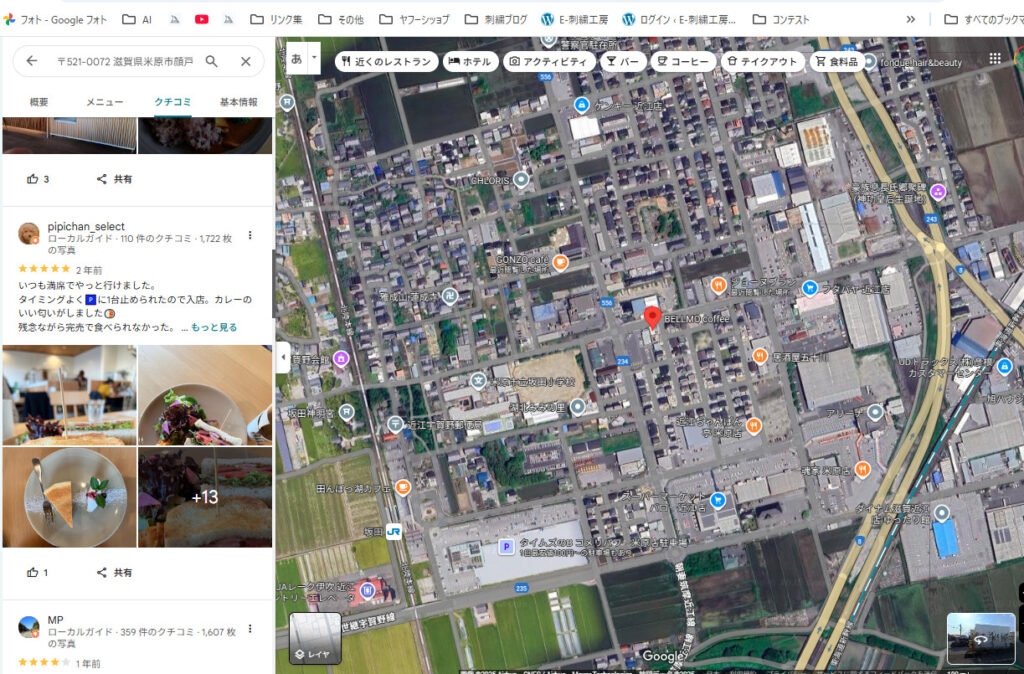1024x674 pixels.
Task: Open the あ input mode dropdown arrow
Action: (x=314, y=57)
